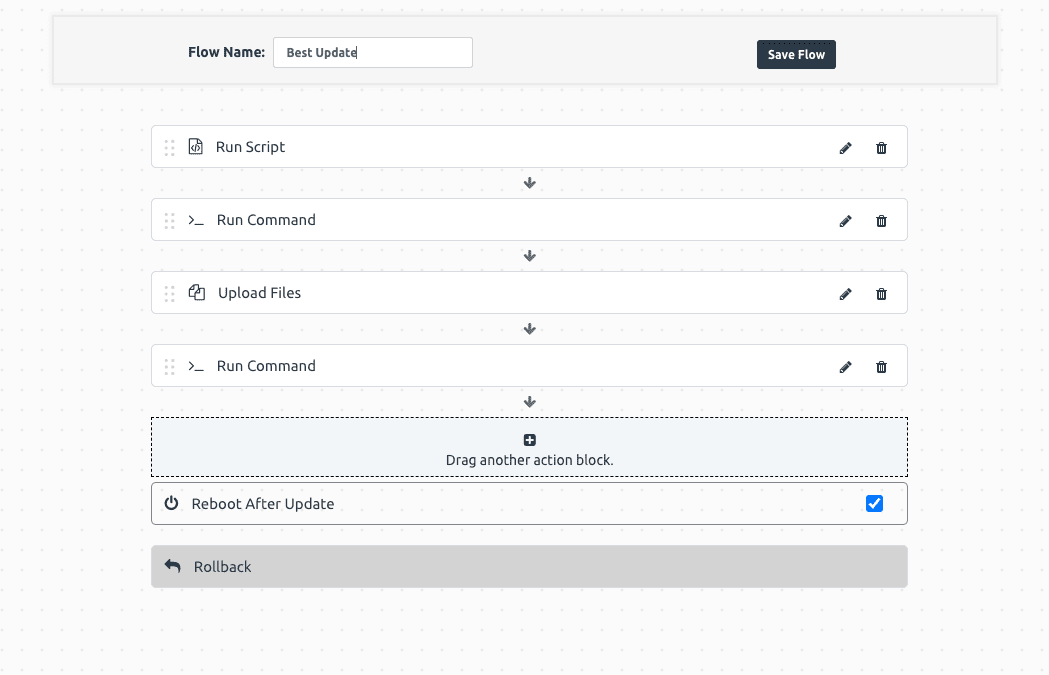Grab the Run Script drag handle
The width and height of the screenshot is (1049, 675).
[x=169, y=147]
